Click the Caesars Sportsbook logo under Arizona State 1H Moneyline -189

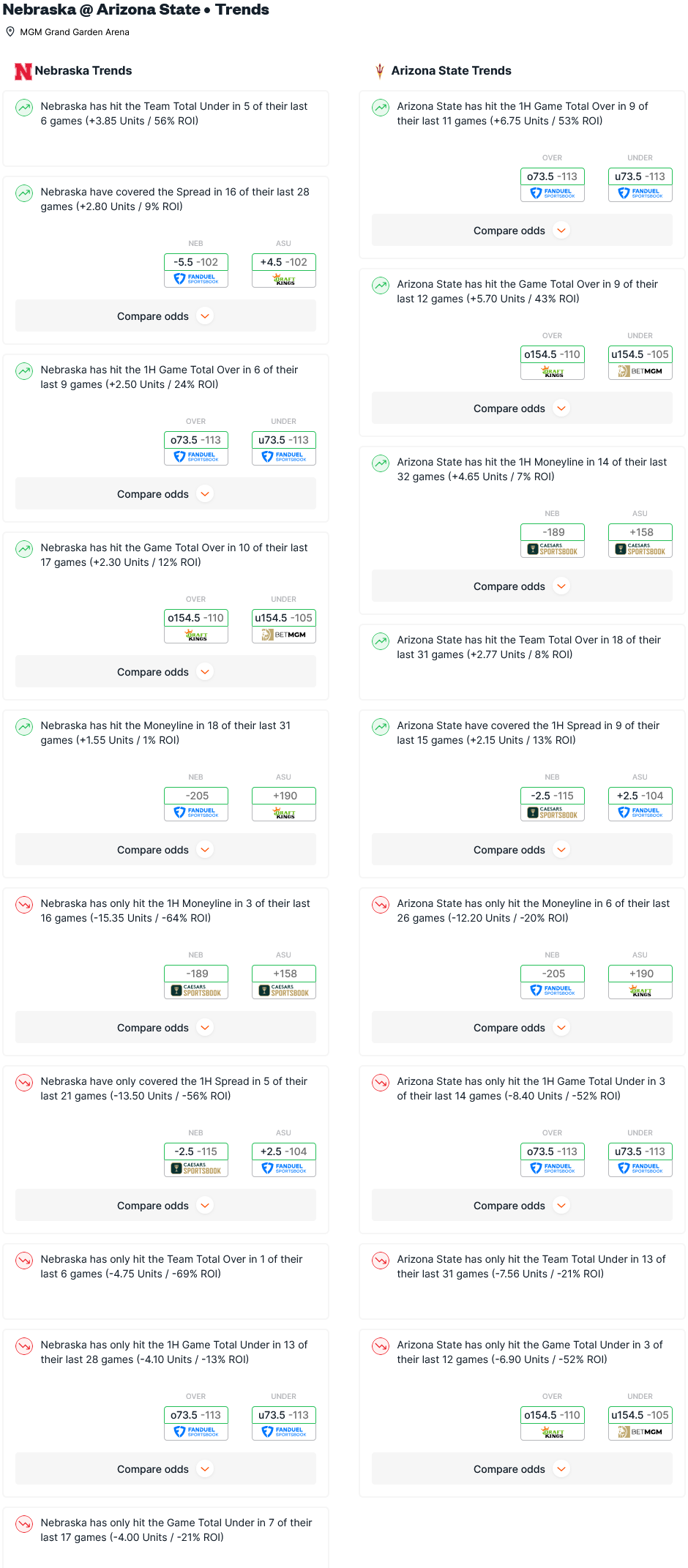(x=553, y=549)
